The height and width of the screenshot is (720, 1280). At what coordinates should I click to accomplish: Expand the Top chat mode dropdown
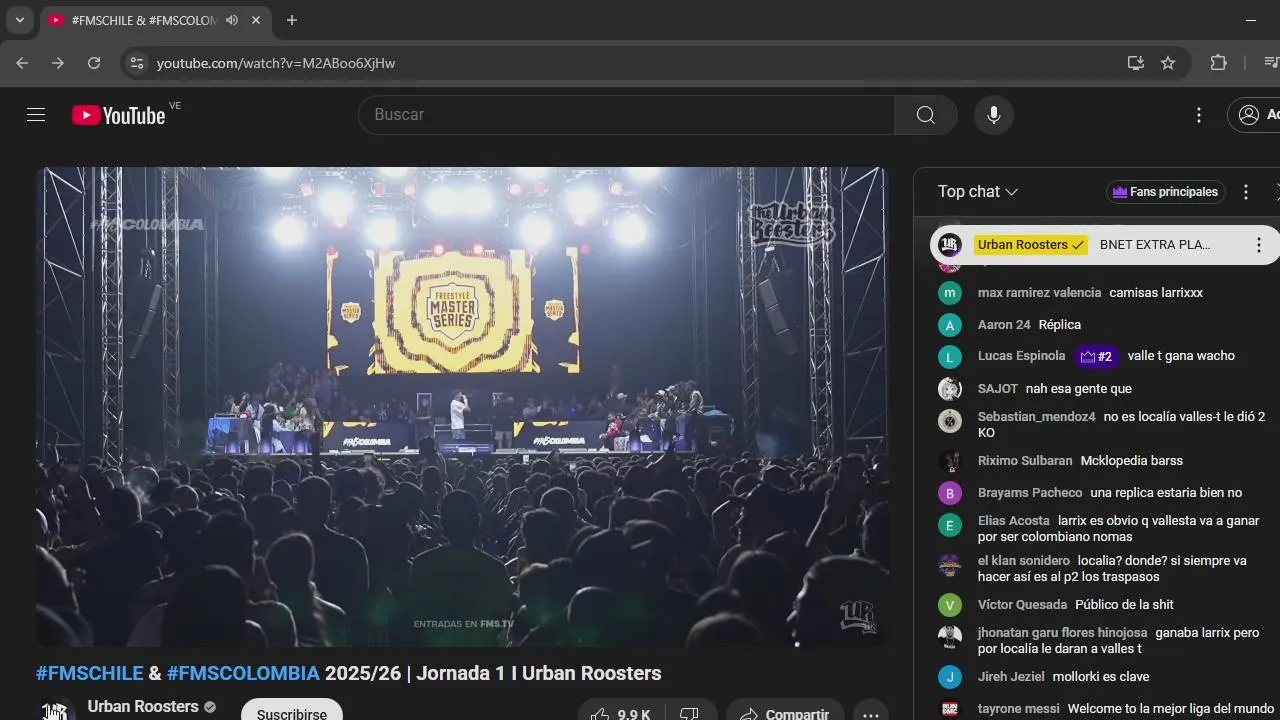978,192
